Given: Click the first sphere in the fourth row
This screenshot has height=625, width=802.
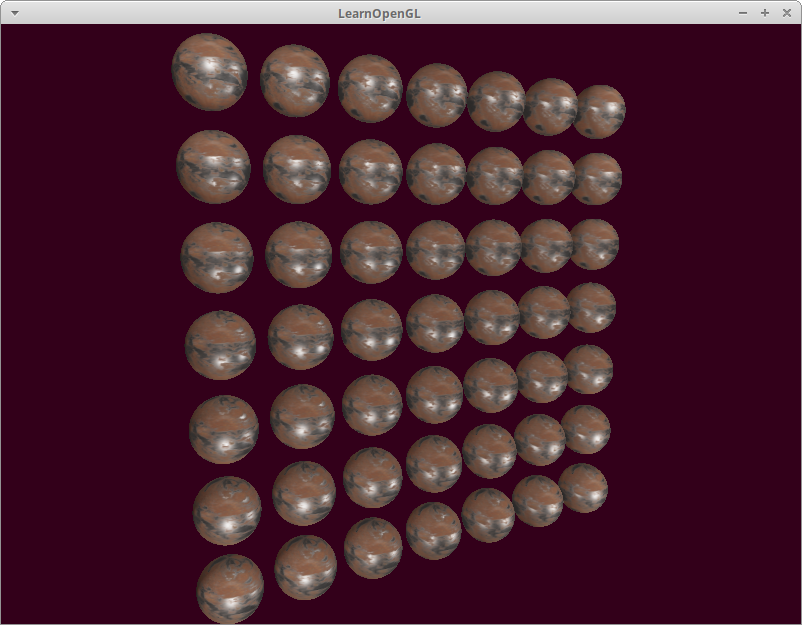Looking at the screenshot, I should point(220,345).
